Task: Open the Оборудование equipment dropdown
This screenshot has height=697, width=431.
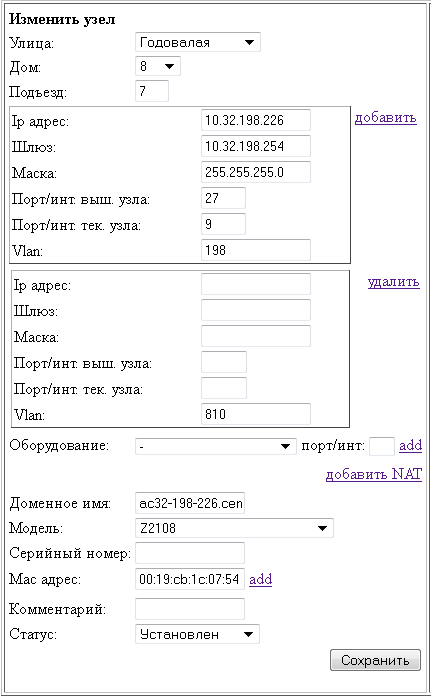Action: point(216,446)
